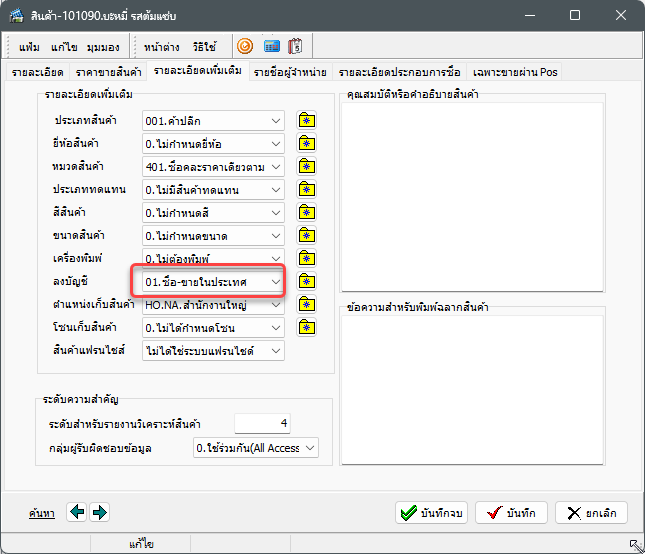The width and height of the screenshot is (645, 554).
Task: Open the ลงบัญชี dropdown list
Action: pyautogui.click(x=275, y=282)
